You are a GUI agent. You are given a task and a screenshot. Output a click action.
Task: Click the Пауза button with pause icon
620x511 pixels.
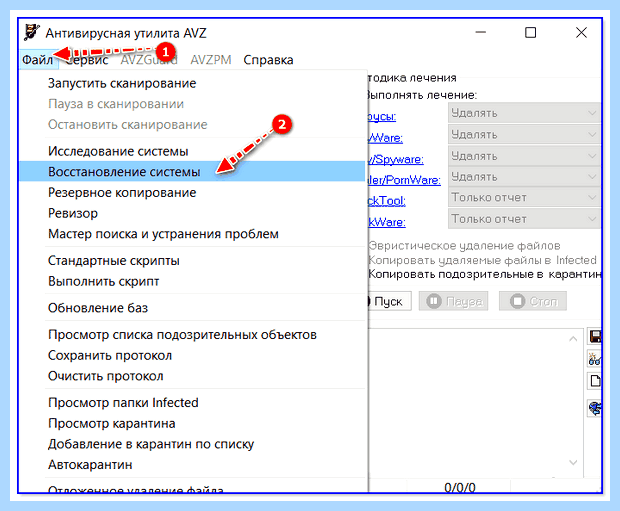tap(454, 301)
